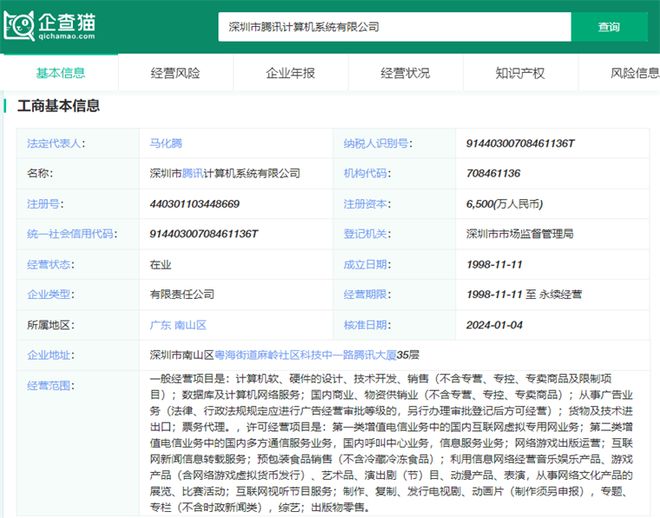660x518 pixels.
Task: Click the 名称 row label
Action: pos(40,173)
